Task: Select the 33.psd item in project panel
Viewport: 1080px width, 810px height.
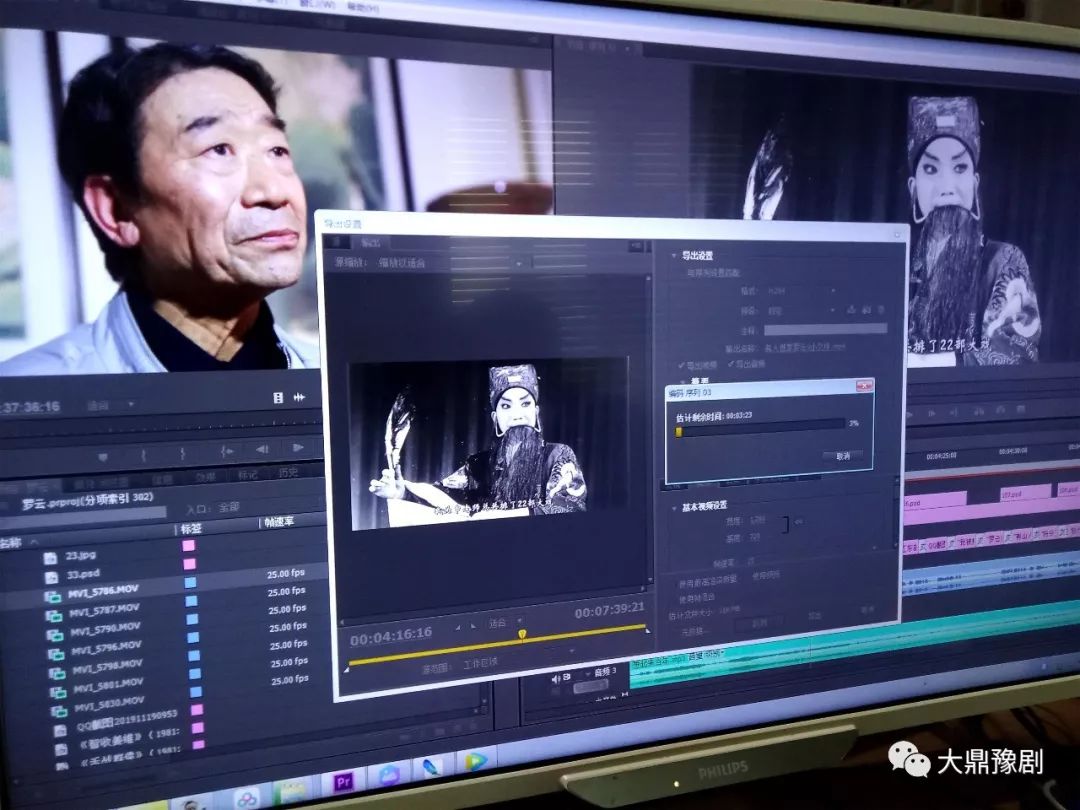Action: pos(83,574)
